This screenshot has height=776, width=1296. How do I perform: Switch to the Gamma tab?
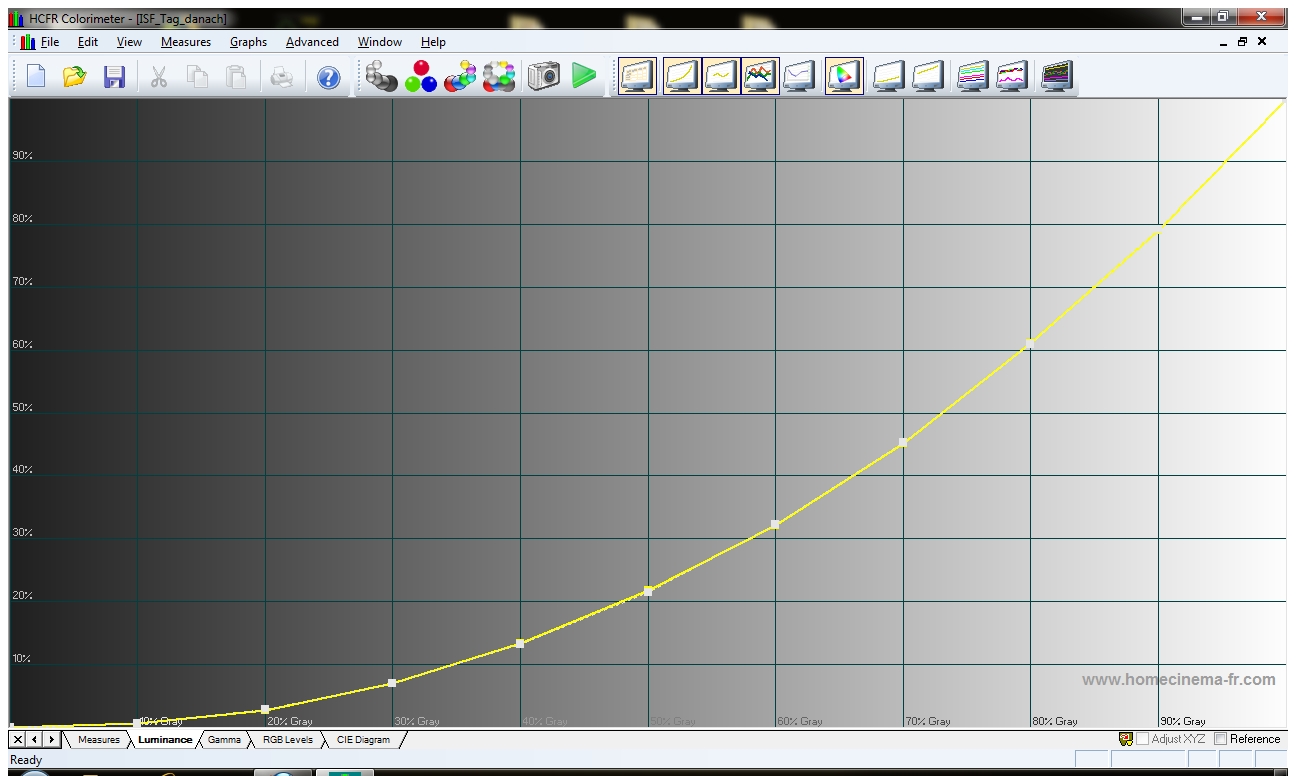224,740
